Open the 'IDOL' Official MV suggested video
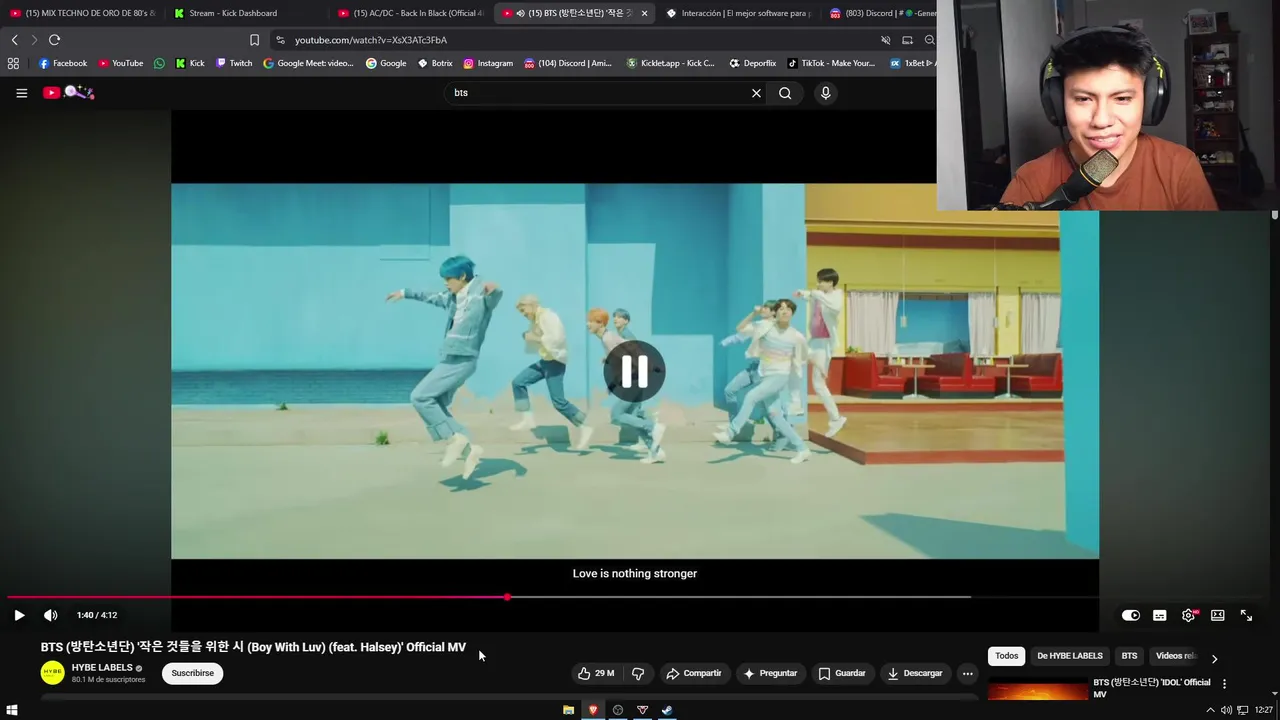This screenshot has width=1280, height=720. point(1151,688)
